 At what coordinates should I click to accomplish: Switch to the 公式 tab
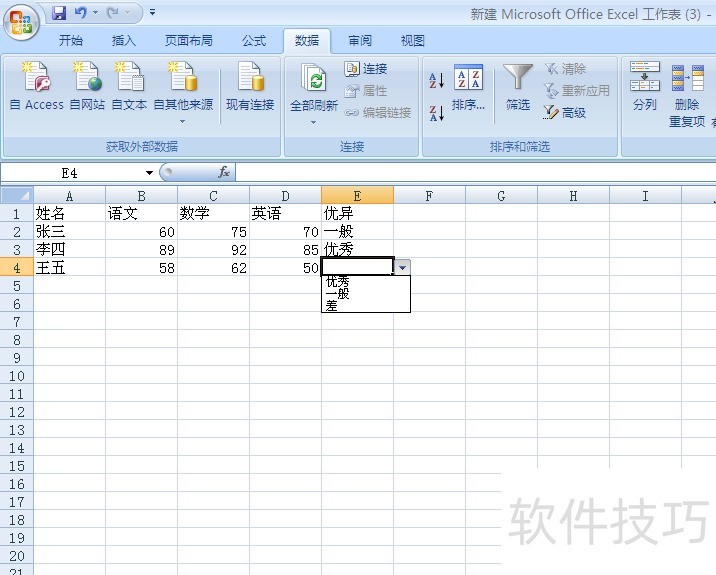click(x=254, y=41)
